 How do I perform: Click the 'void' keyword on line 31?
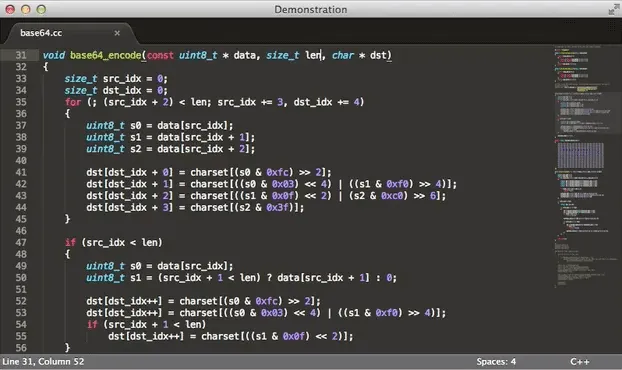tap(54, 55)
